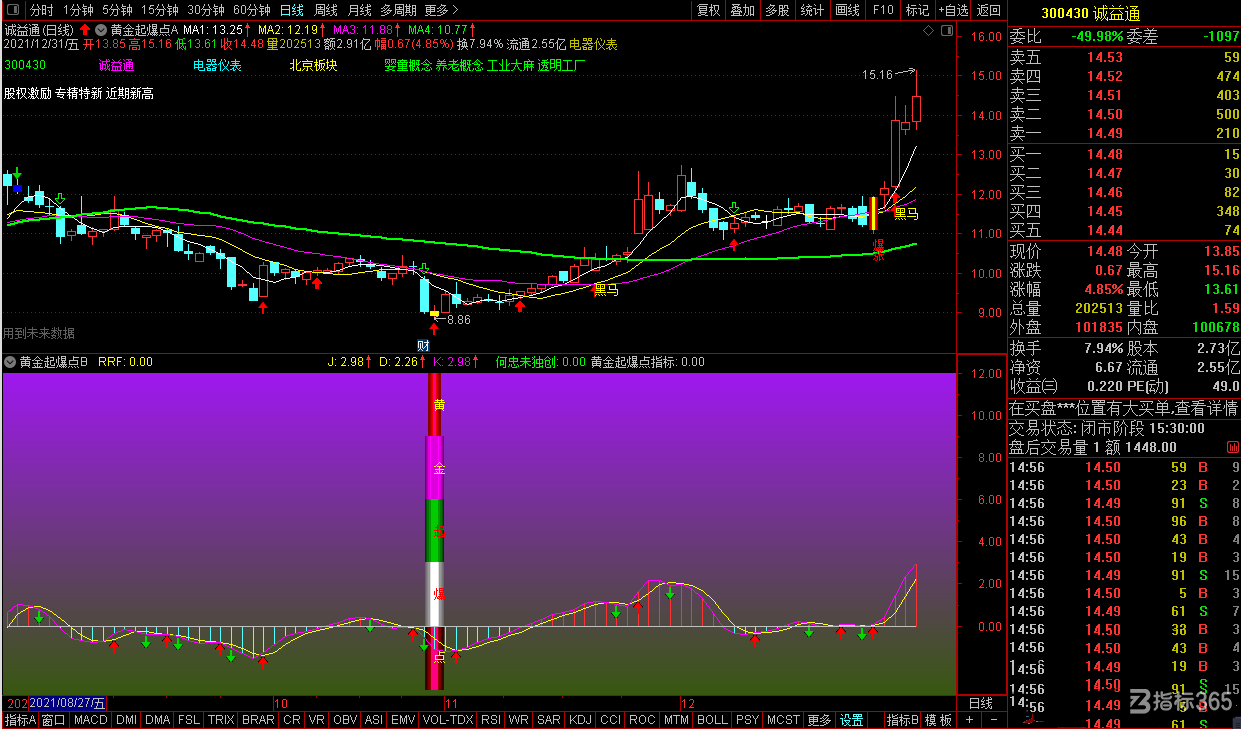Switch to 60分钟 period
The width and height of the screenshot is (1241, 729).
(252, 10)
